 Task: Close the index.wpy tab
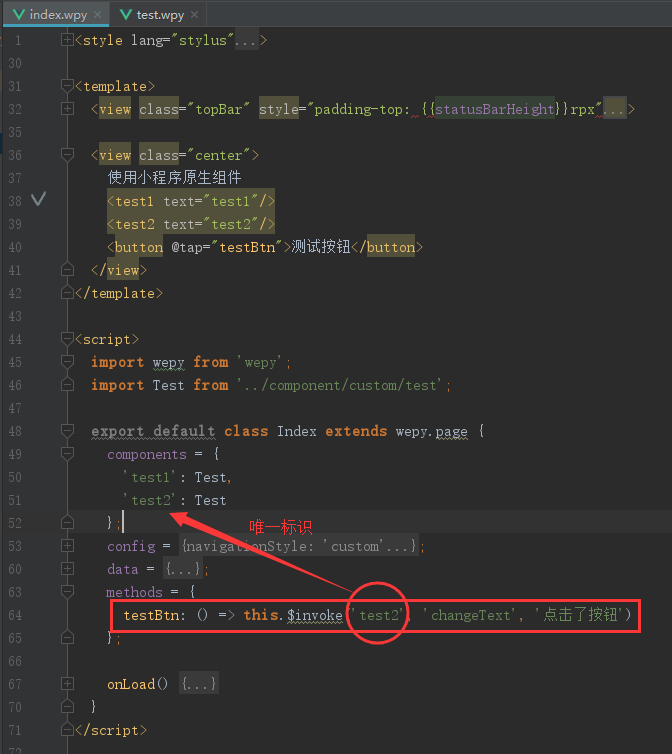point(98,14)
